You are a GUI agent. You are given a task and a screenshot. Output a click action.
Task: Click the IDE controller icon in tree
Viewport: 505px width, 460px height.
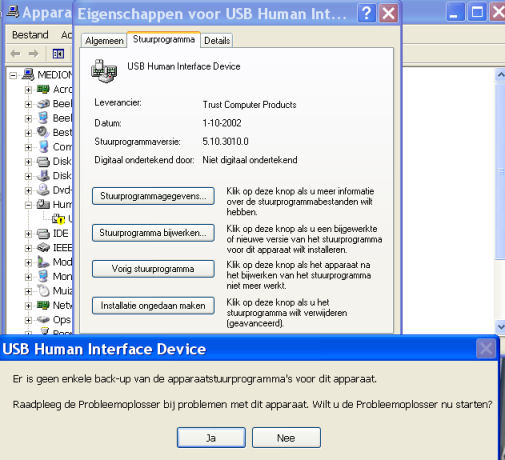(43, 234)
